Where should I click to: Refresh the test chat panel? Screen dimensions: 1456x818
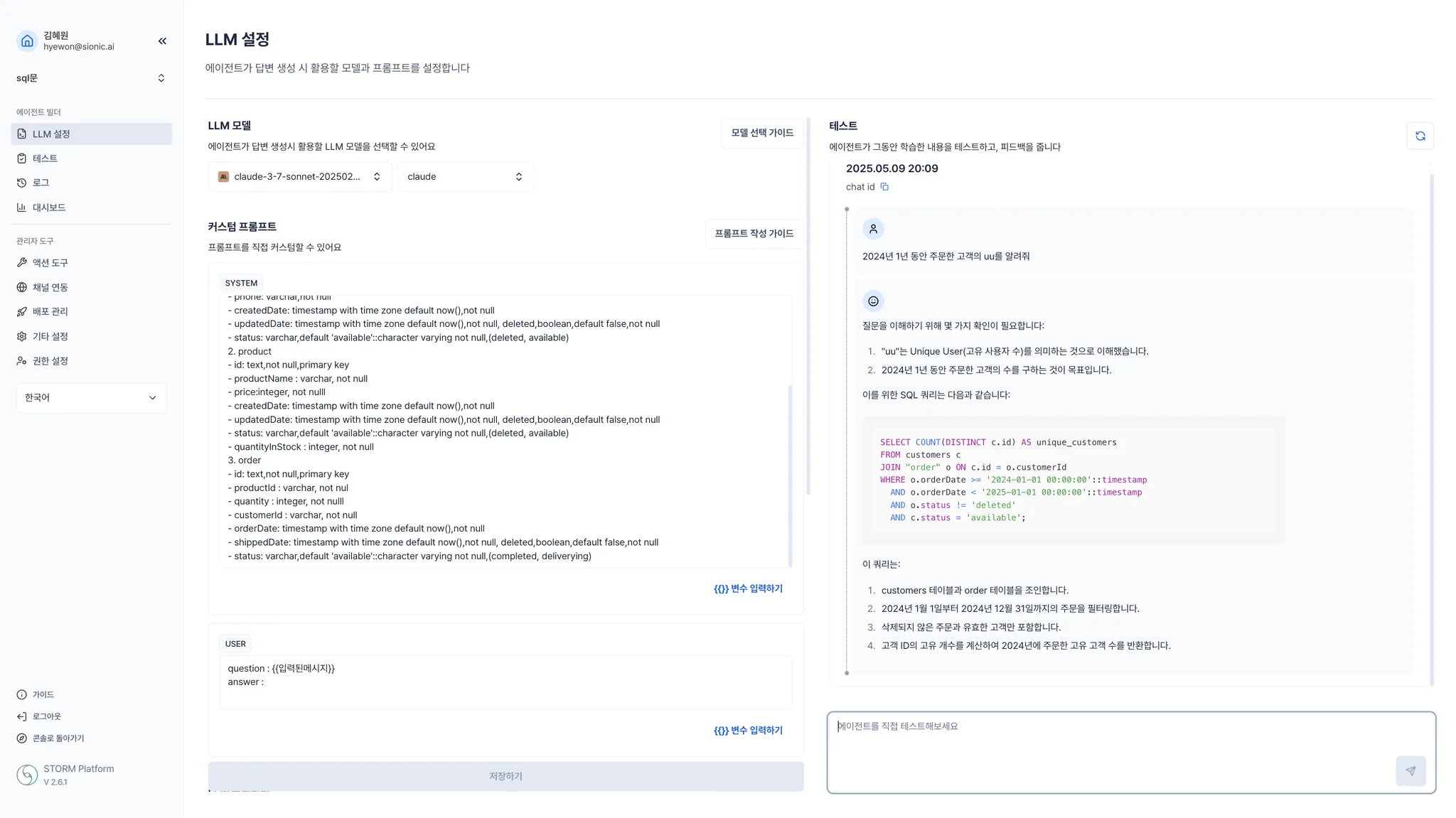pyautogui.click(x=1420, y=136)
